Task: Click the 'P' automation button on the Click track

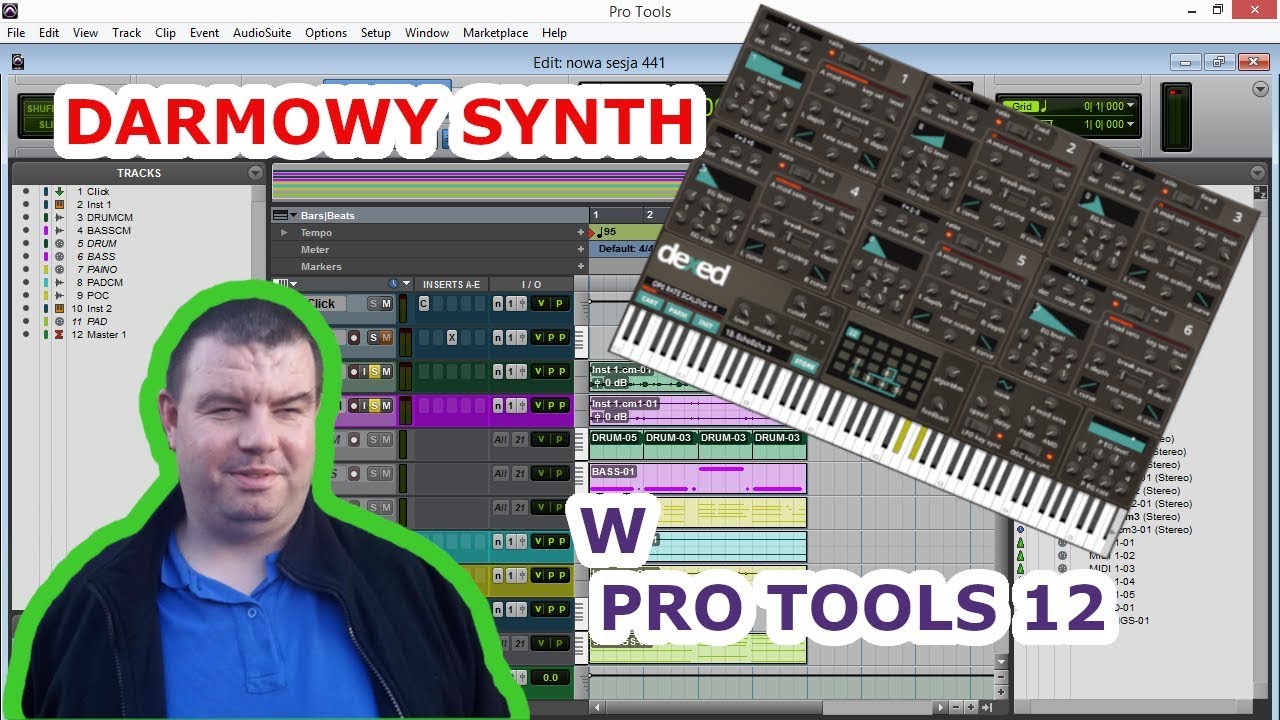Action: click(559, 303)
